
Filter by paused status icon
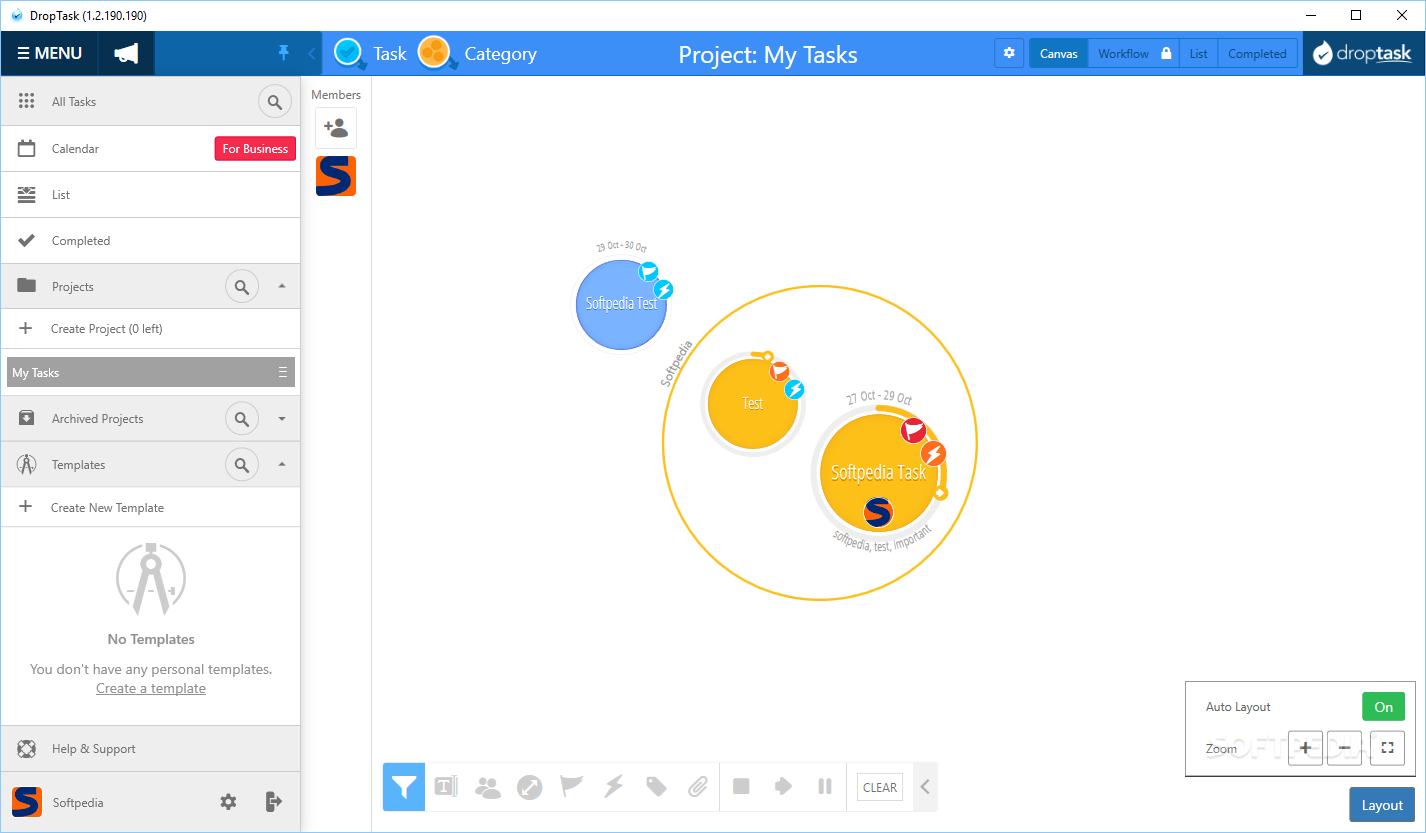click(825, 787)
